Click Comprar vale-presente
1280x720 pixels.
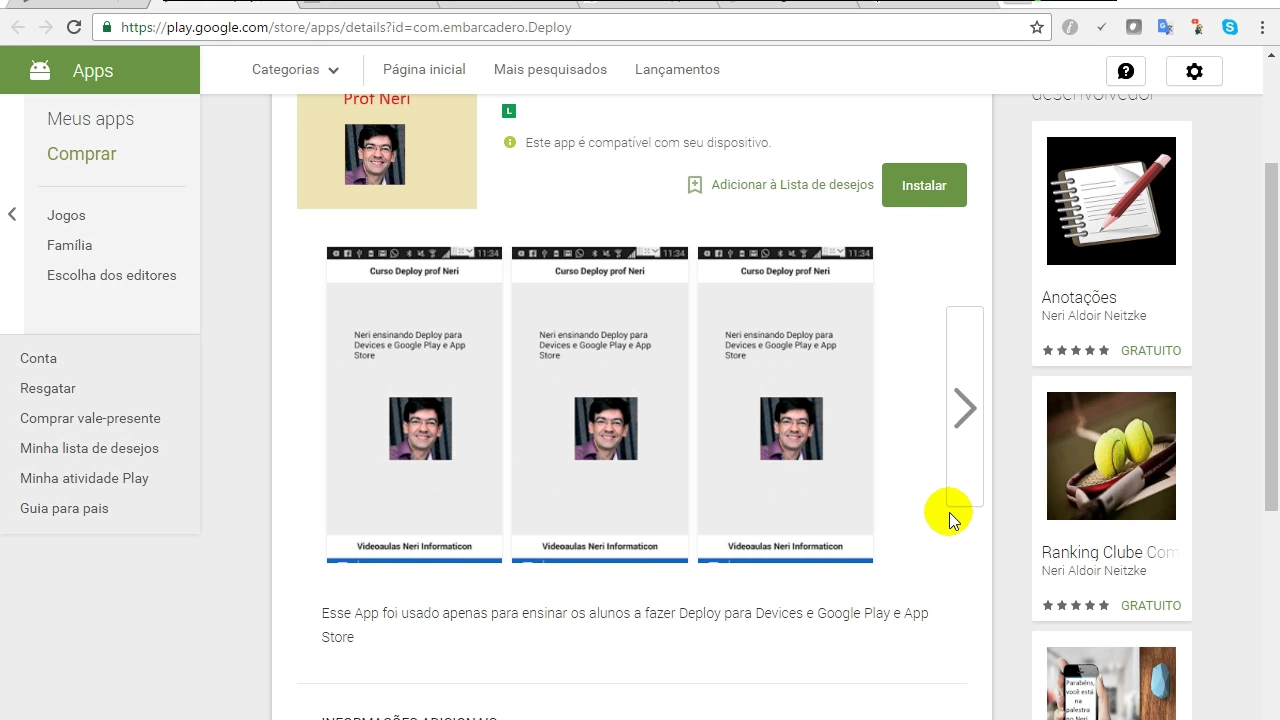(x=90, y=418)
